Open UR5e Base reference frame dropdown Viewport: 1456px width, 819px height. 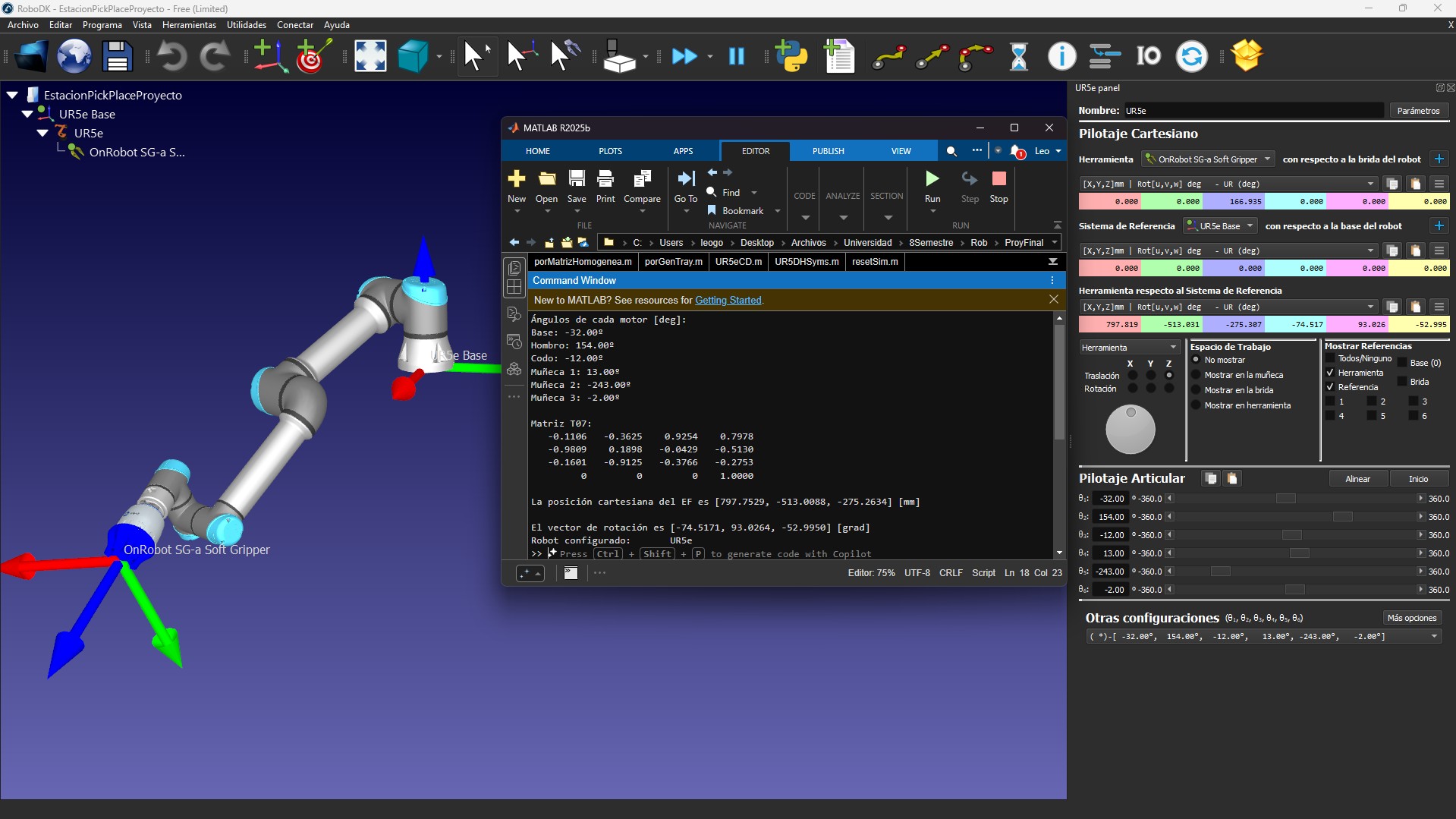pyautogui.click(x=1221, y=226)
